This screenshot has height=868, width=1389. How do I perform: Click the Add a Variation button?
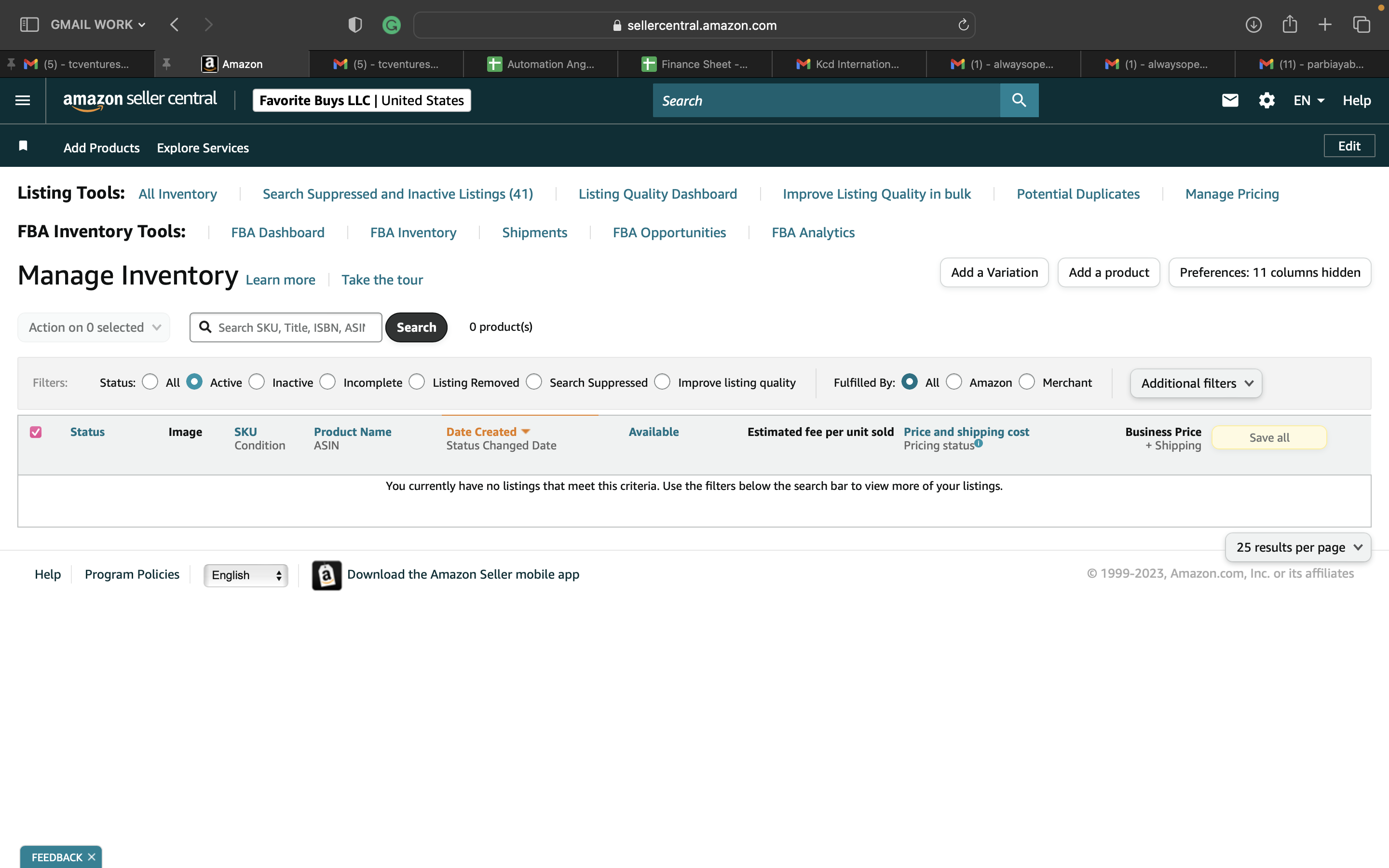[x=994, y=272]
